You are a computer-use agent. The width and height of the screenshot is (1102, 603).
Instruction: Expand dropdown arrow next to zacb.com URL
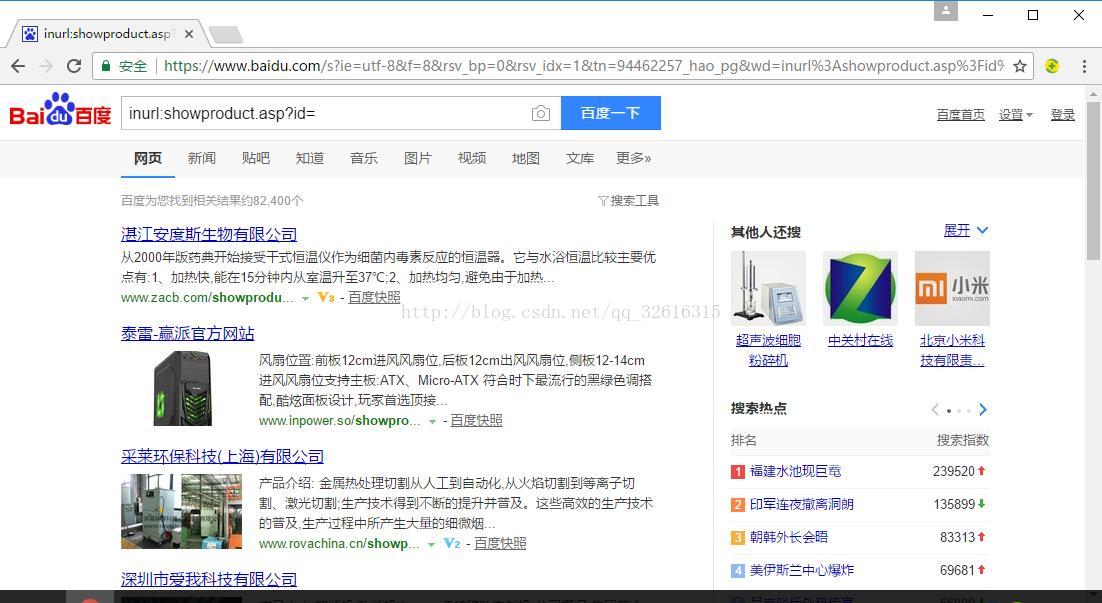(x=306, y=298)
